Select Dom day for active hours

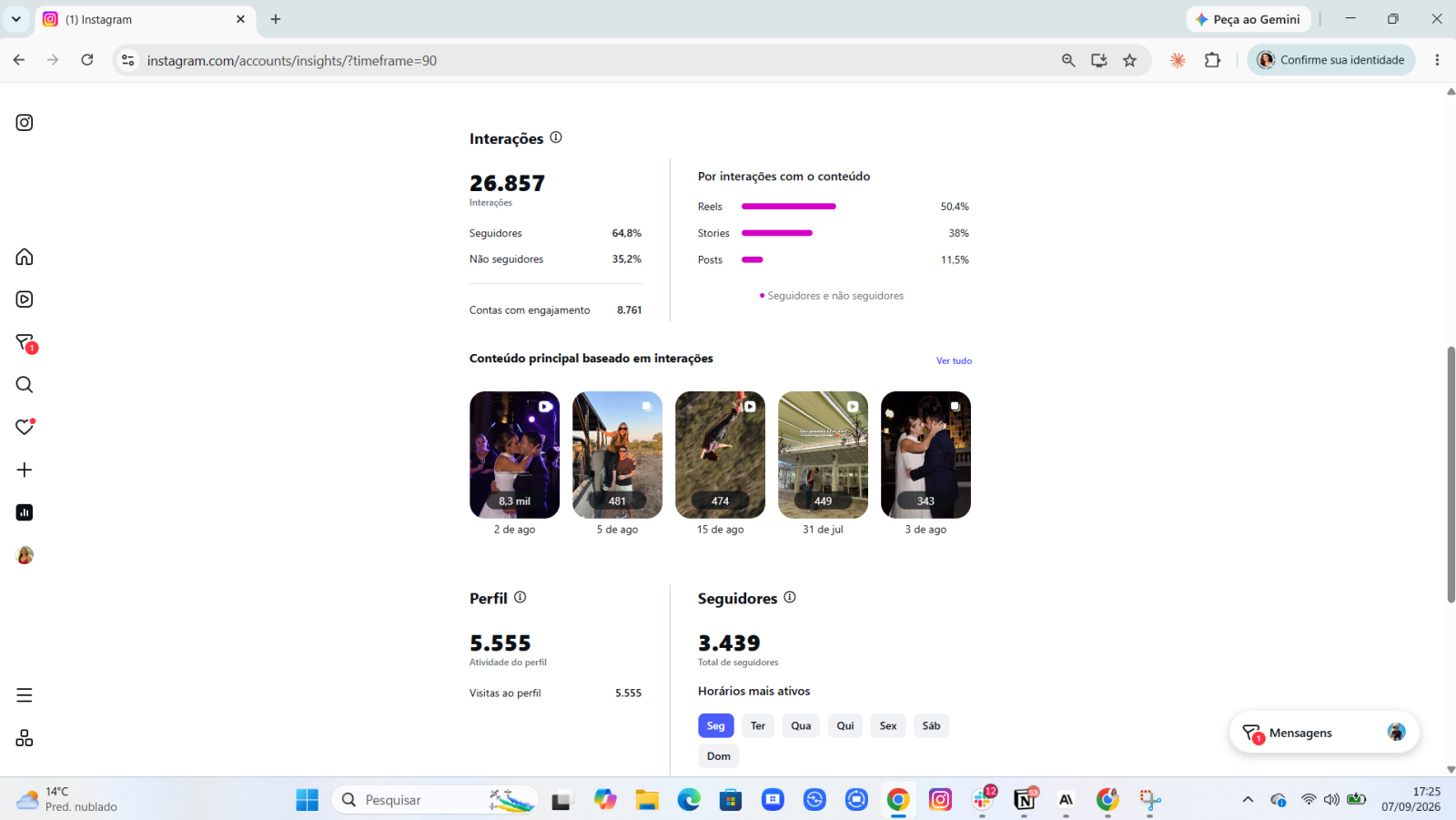pyautogui.click(x=719, y=756)
